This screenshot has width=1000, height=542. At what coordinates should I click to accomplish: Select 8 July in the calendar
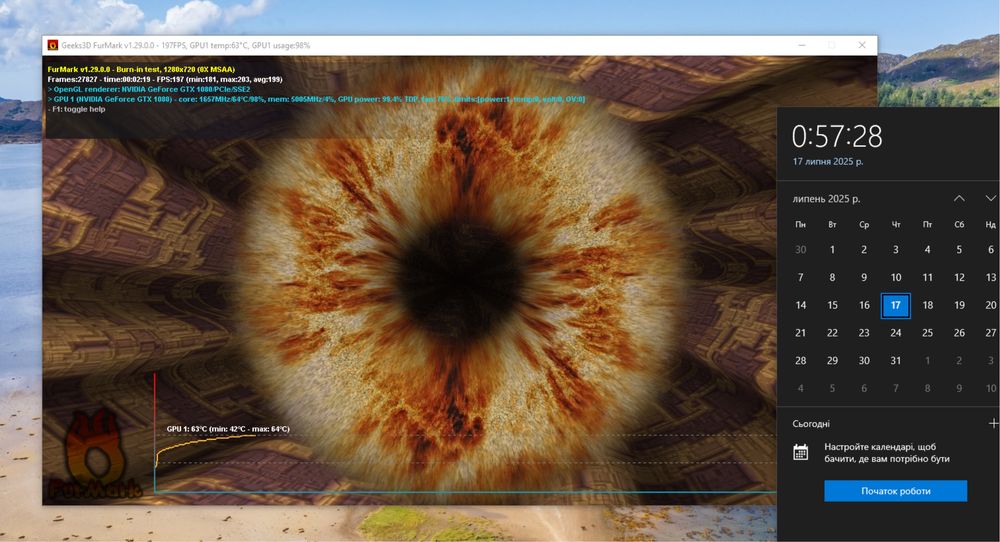[x=832, y=277]
